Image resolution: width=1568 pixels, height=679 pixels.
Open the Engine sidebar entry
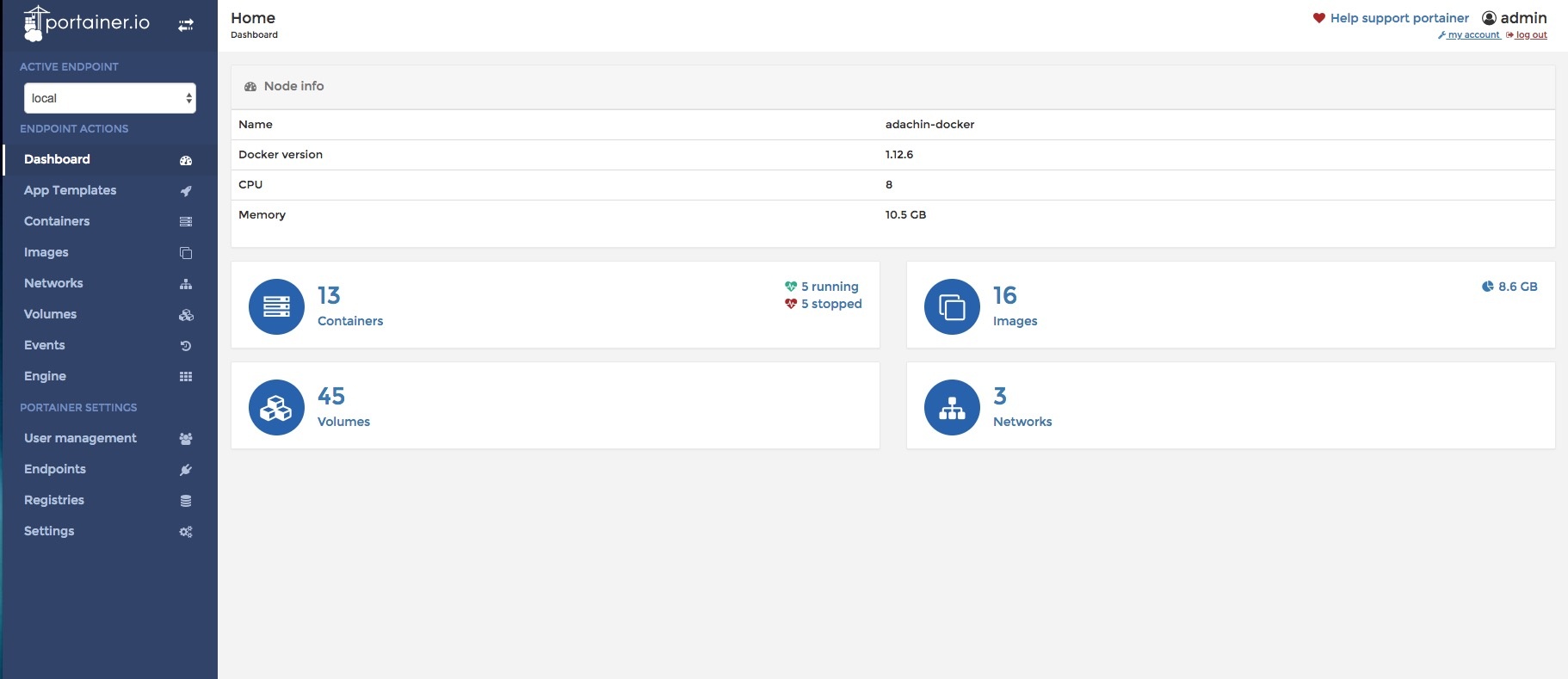point(45,376)
